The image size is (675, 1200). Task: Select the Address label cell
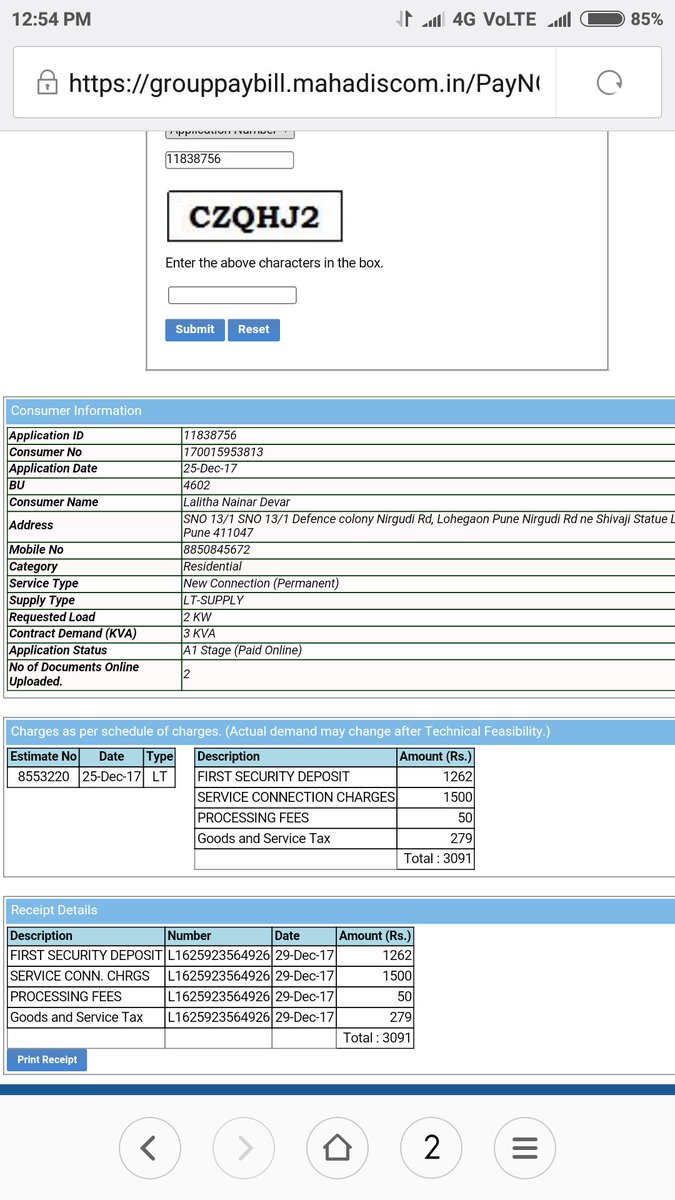(94, 525)
